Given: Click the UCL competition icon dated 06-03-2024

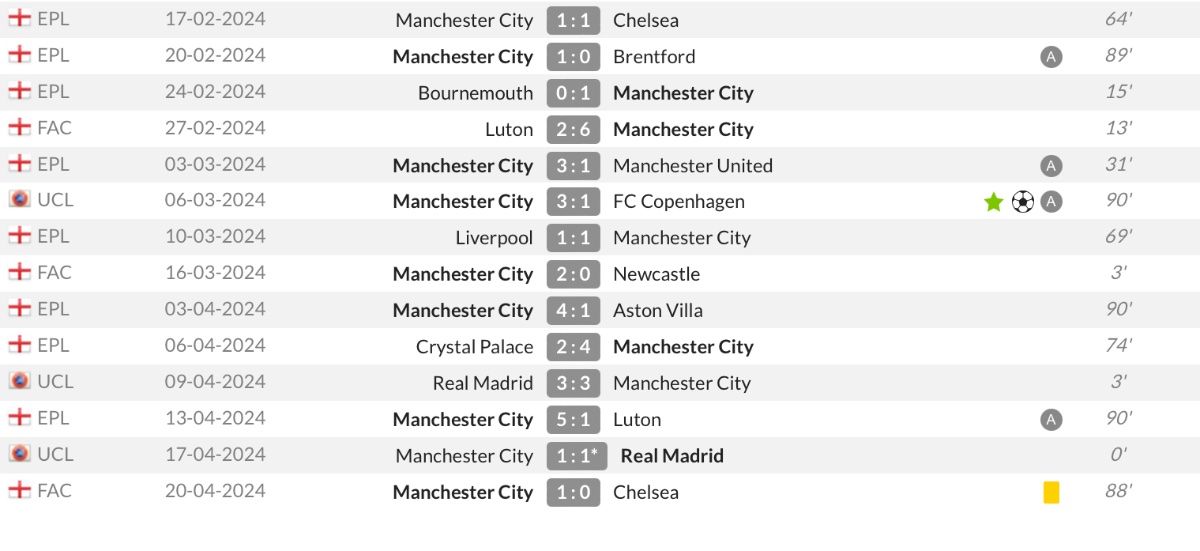Looking at the screenshot, I should (x=19, y=200).
